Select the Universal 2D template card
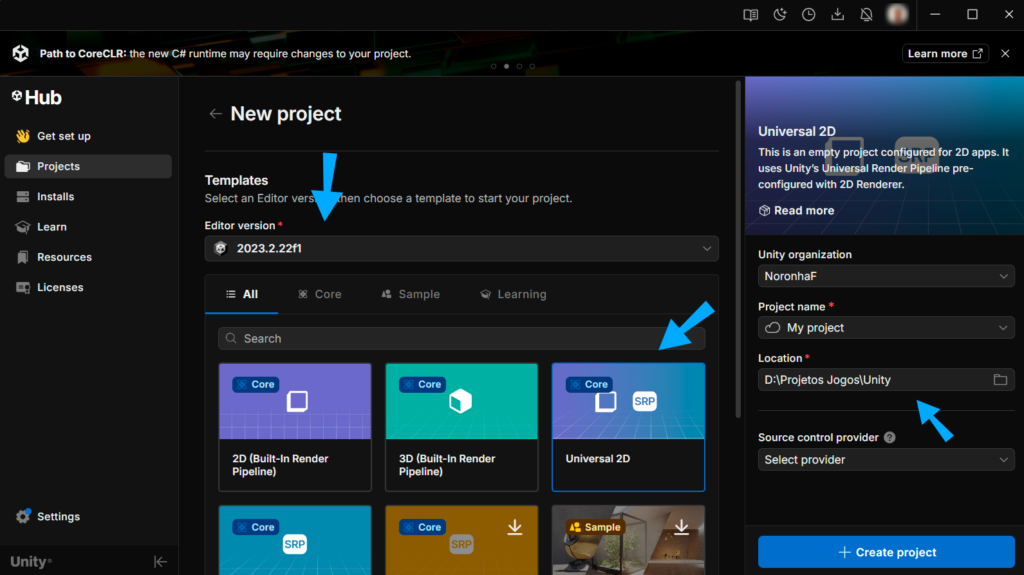1024x575 pixels. 628,427
